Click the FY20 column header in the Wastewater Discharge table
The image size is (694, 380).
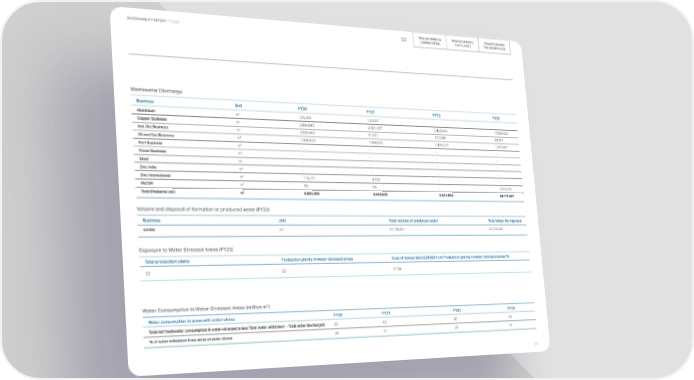point(302,108)
